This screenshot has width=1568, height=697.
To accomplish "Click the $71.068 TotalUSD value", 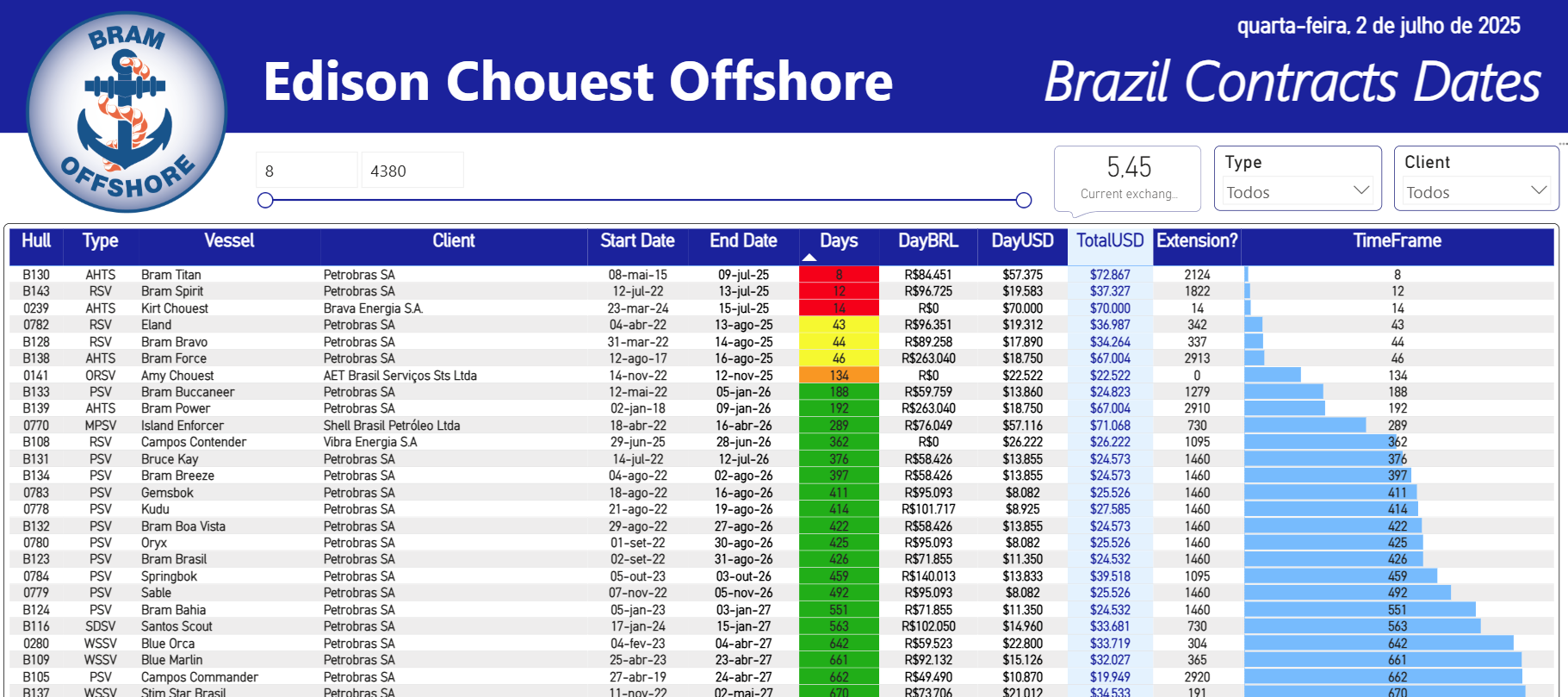I will click(1110, 426).
